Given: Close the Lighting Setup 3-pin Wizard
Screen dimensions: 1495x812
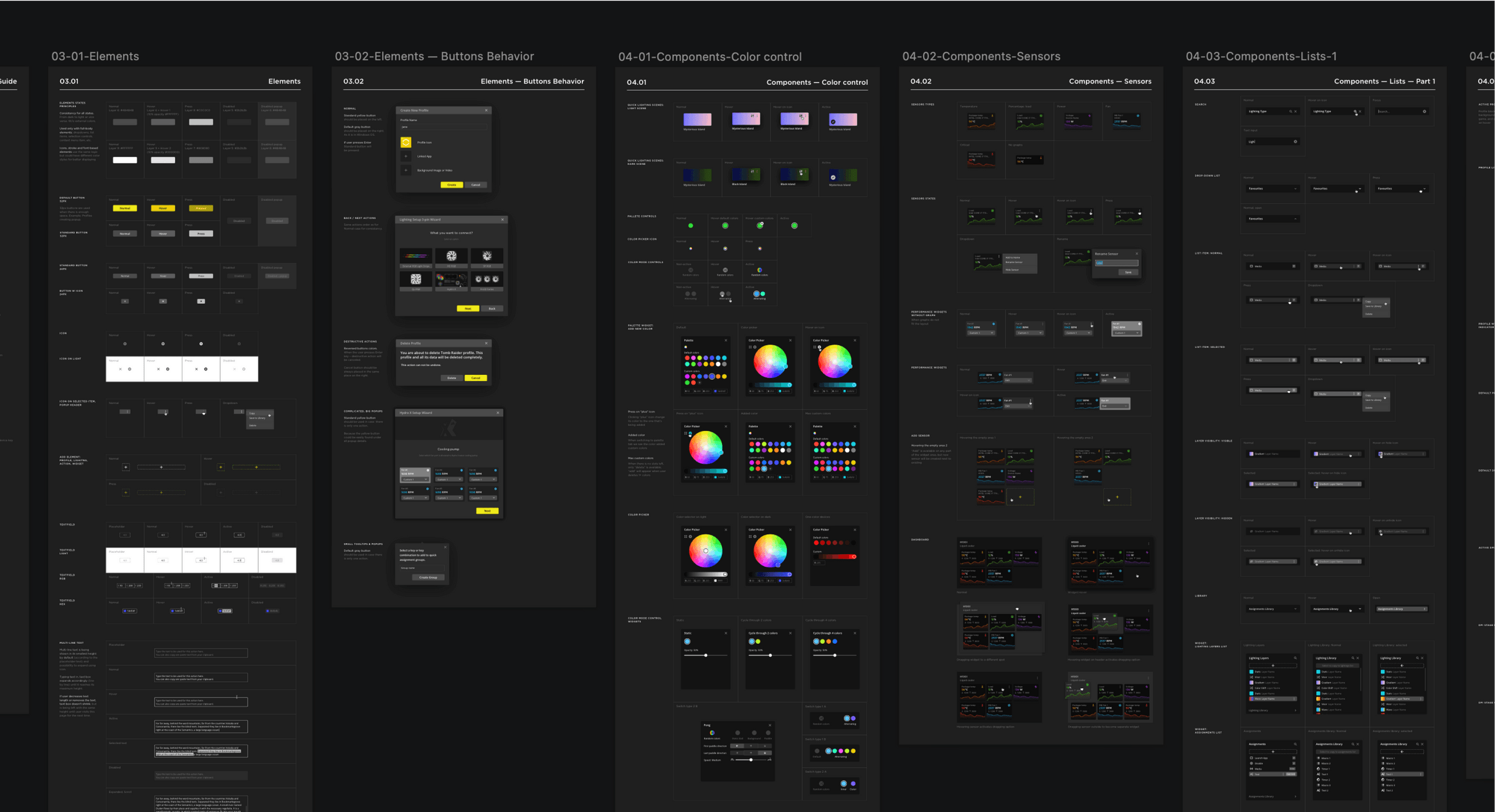Looking at the screenshot, I should click(503, 219).
